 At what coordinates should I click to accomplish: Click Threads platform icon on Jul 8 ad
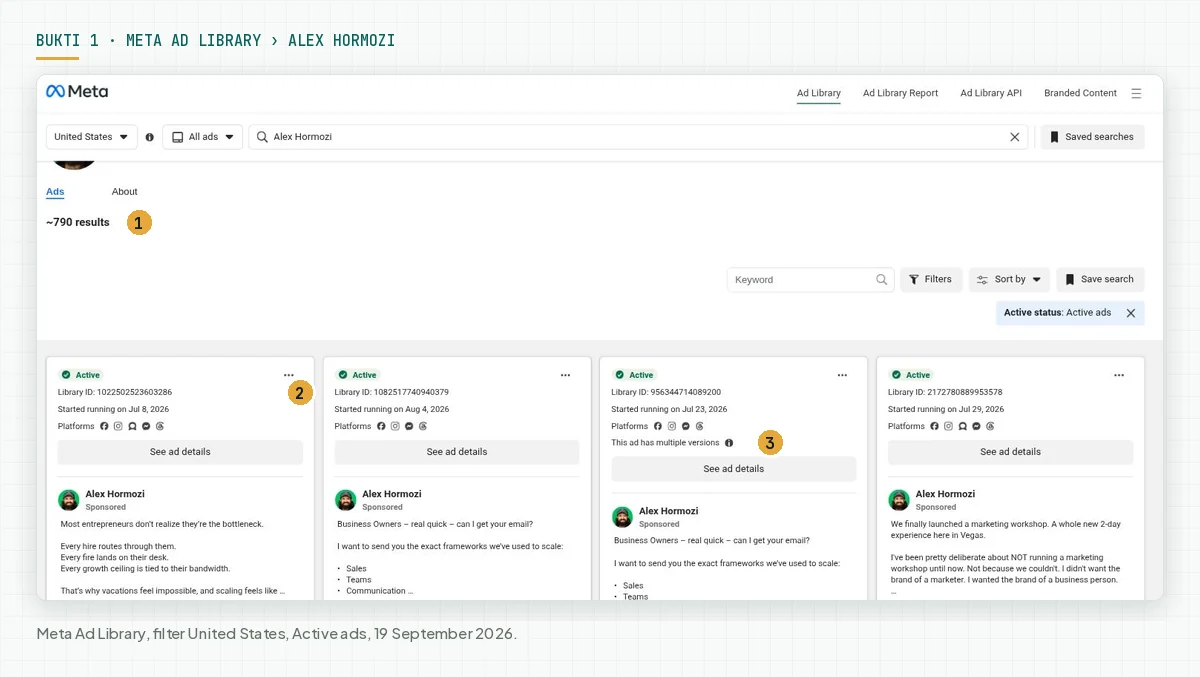coord(160,426)
